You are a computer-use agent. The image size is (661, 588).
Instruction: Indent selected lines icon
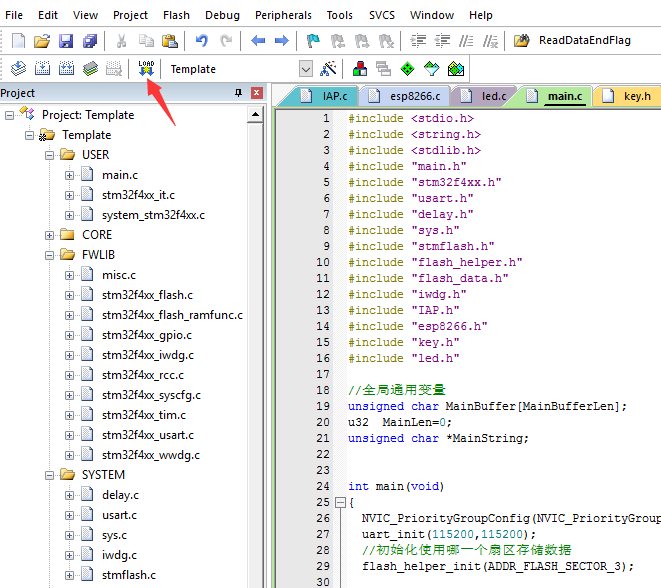418,41
